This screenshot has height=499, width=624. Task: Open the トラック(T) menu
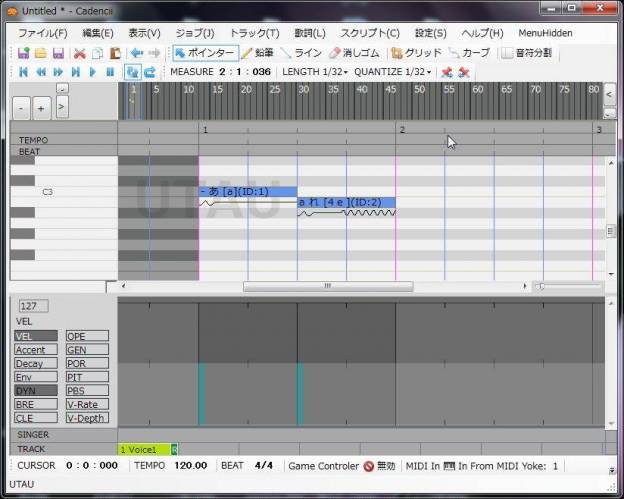pyautogui.click(x=255, y=33)
